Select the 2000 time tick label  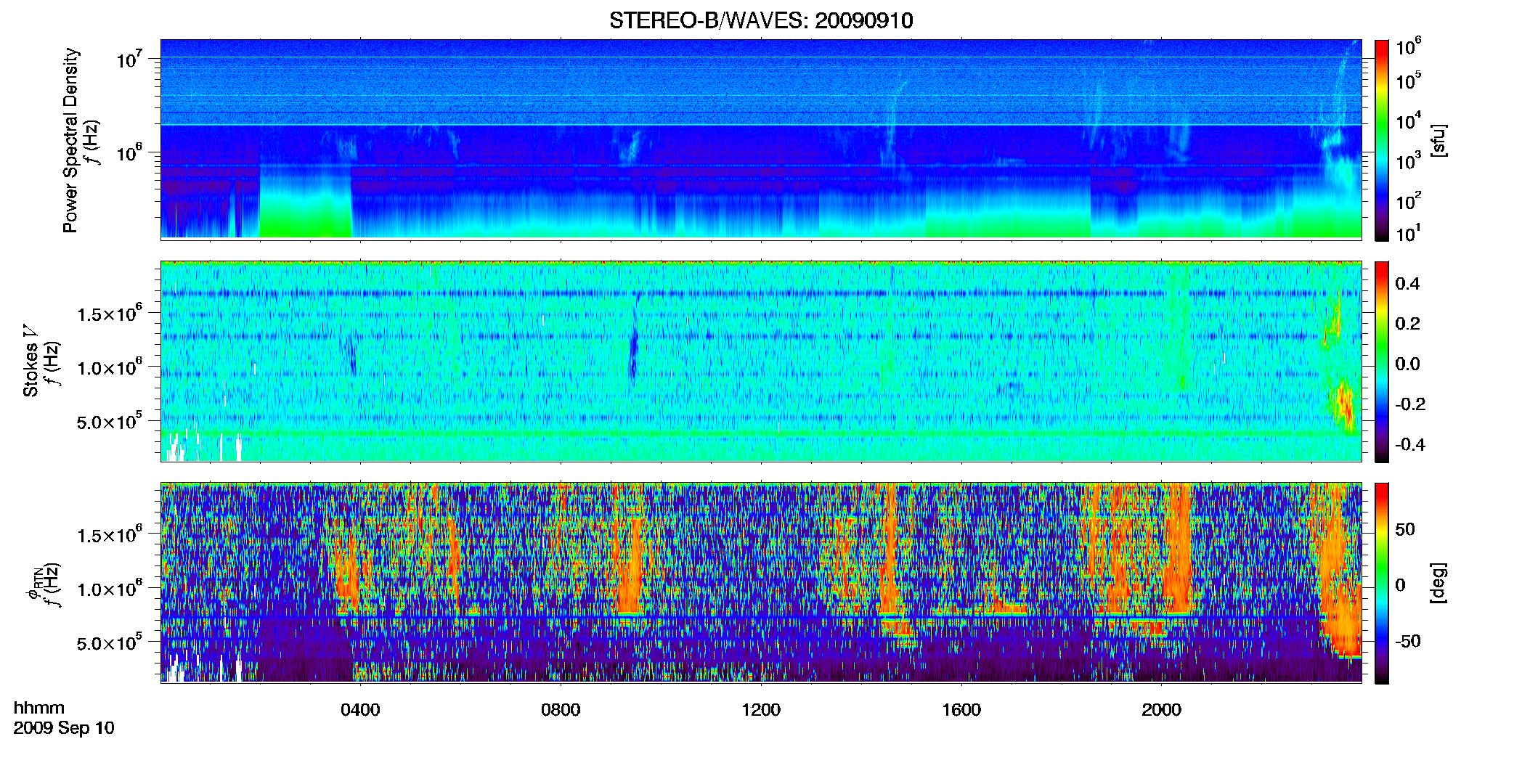(1161, 710)
